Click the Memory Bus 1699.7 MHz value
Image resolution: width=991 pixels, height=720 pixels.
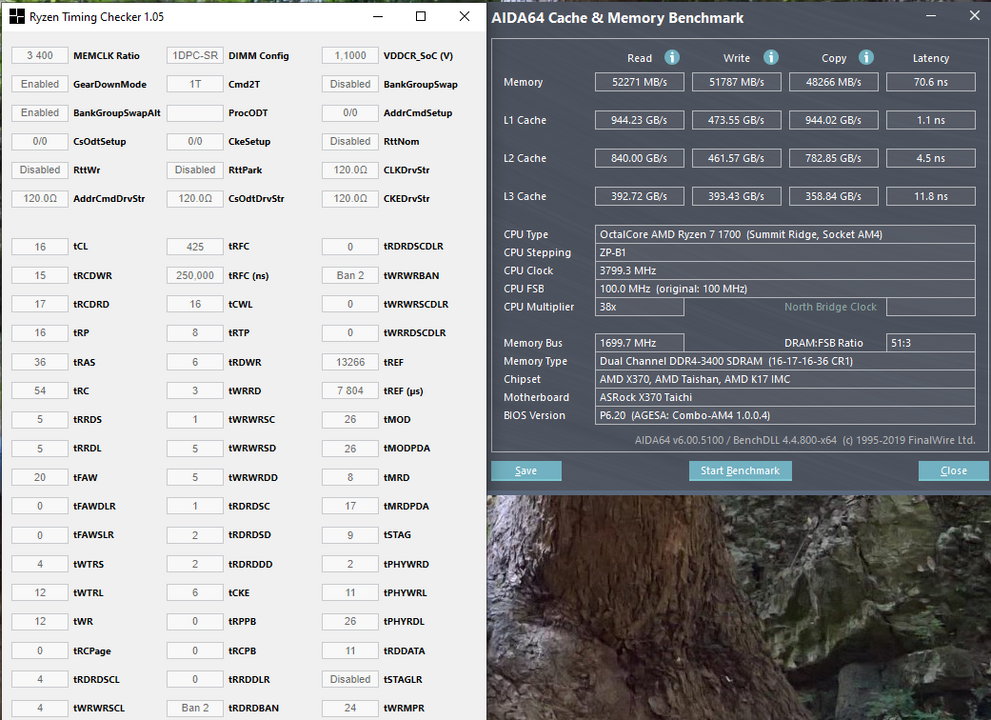pyautogui.click(x=639, y=343)
